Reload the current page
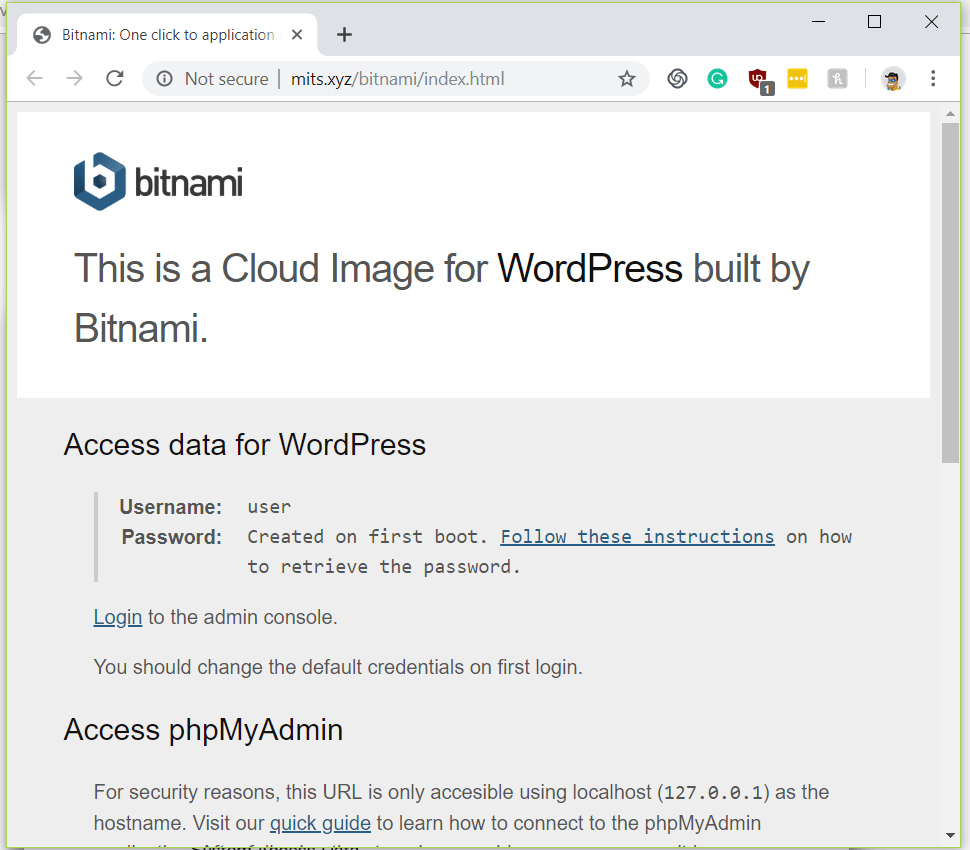This screenshot has height=850, width=970. tap(114, 79)
